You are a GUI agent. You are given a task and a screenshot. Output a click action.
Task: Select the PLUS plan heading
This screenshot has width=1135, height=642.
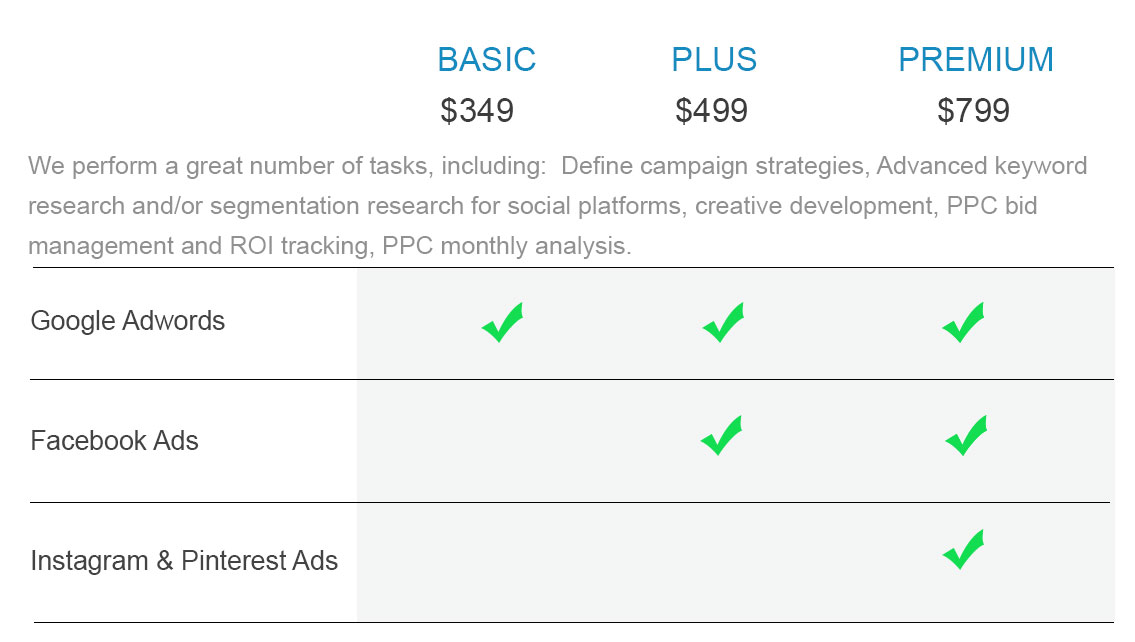pyautogui.click(x=714, y=59)
